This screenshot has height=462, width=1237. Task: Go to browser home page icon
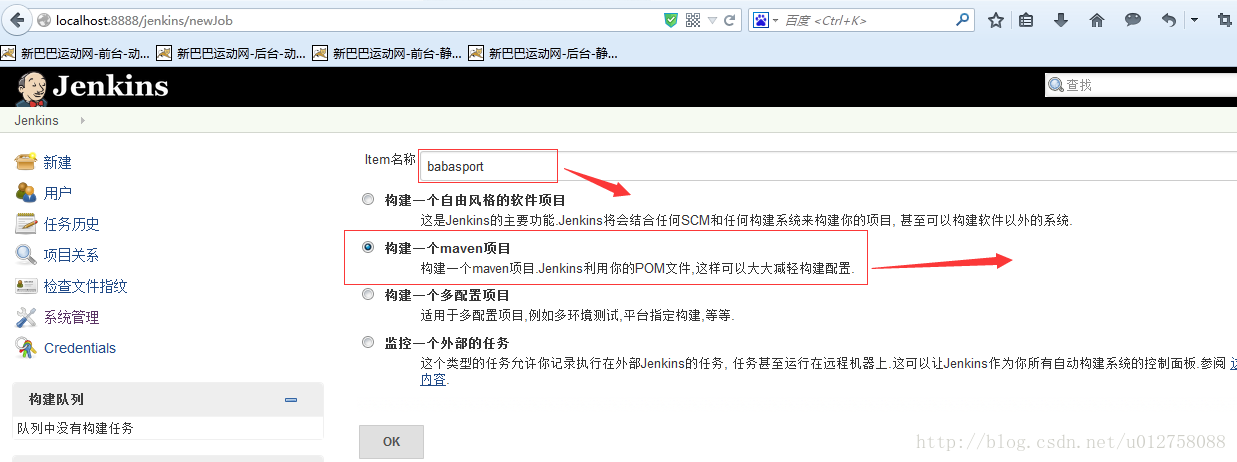[1097, 20]
